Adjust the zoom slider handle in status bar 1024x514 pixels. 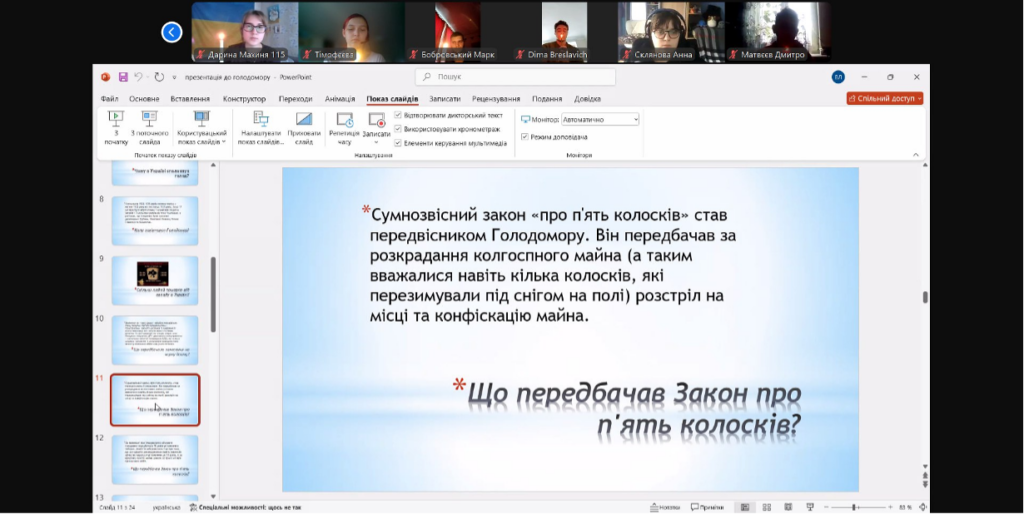[x=854, y=507]
